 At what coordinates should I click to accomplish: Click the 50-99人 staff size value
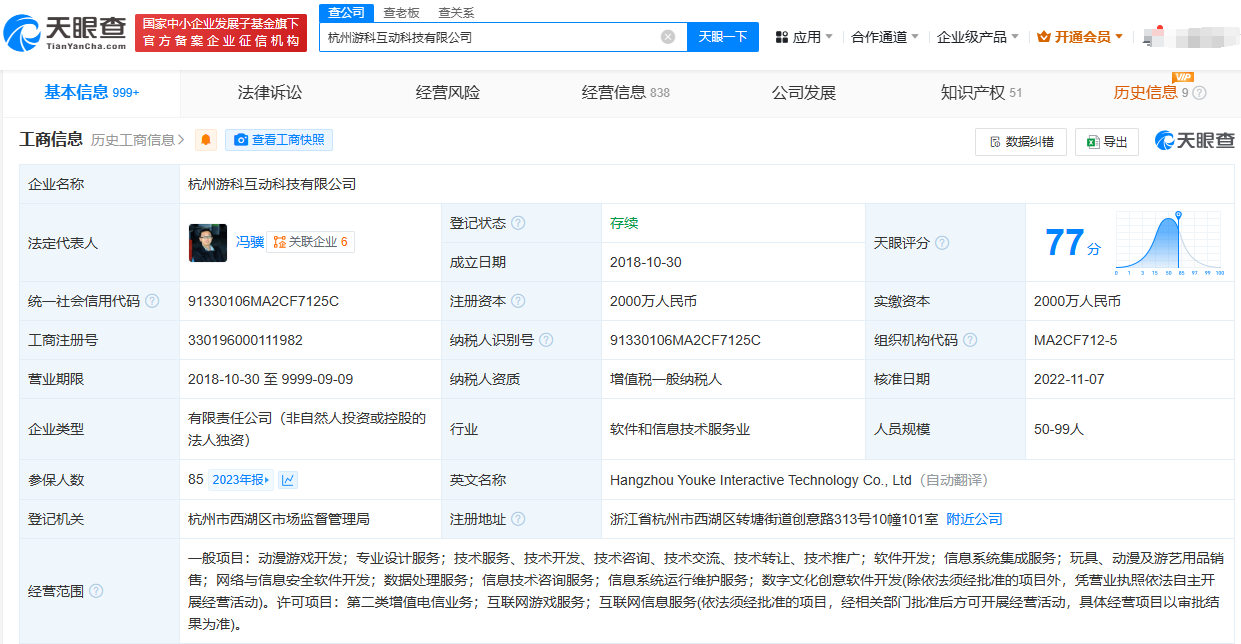click(1059, 429)
